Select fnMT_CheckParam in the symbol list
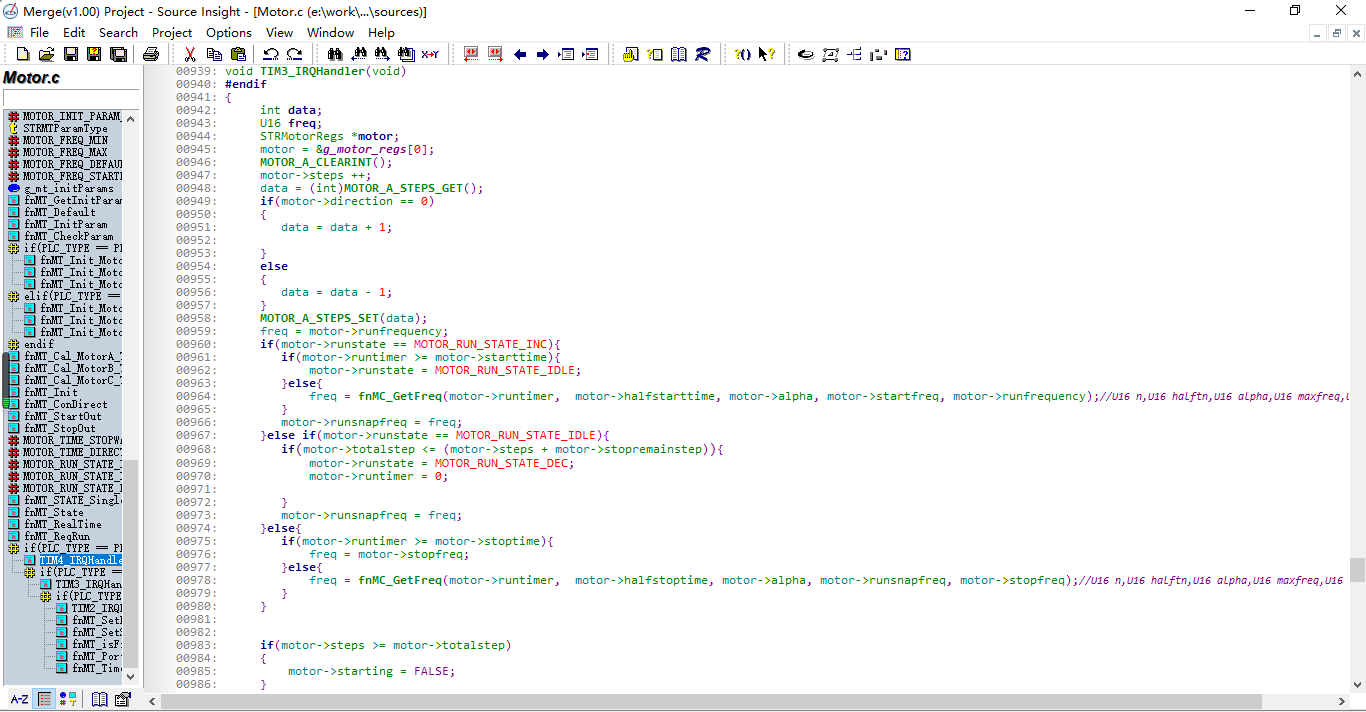The width and height of the screenshot is (1366, 712). (68, 236)
